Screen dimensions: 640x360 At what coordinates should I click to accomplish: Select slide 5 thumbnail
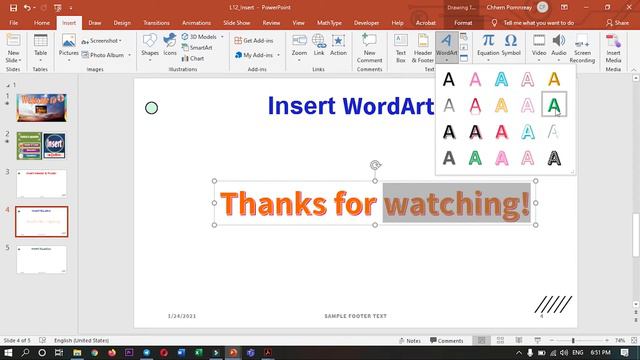(x=41, y=259)
